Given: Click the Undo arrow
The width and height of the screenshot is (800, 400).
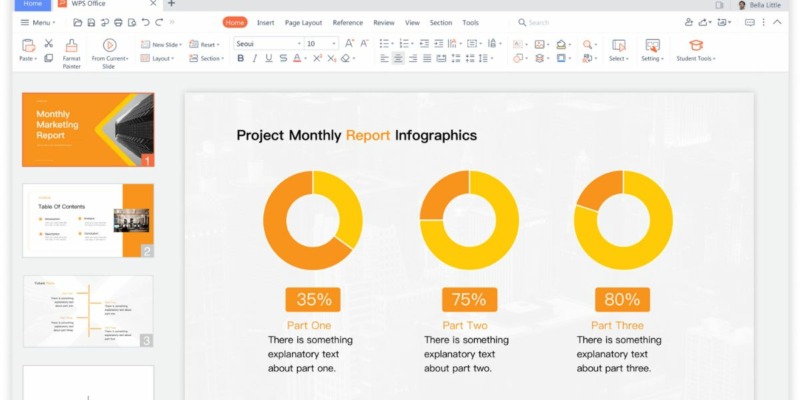Looking at the screenshot, I should 145,22.
